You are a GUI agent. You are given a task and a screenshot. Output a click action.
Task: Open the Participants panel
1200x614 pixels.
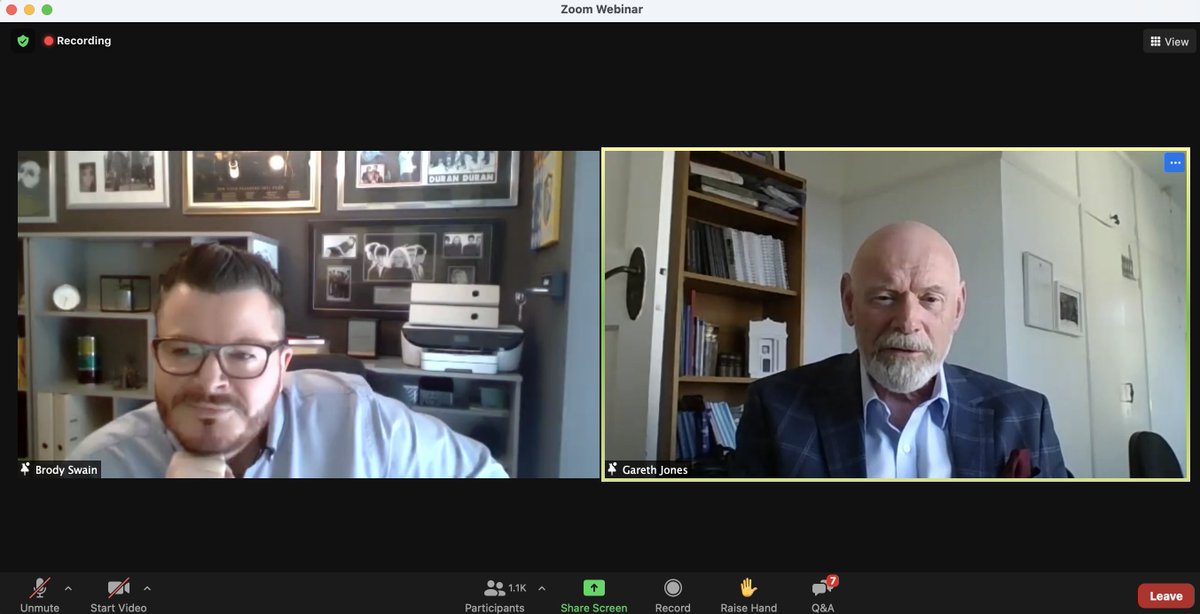(x=495, y=590)
